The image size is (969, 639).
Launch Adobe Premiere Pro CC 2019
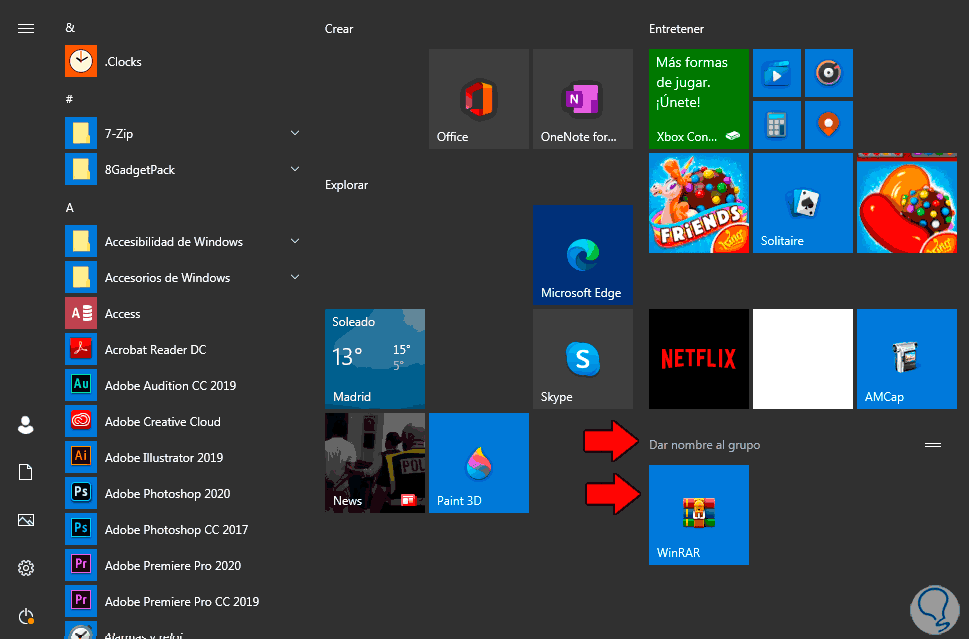[182, 601]
